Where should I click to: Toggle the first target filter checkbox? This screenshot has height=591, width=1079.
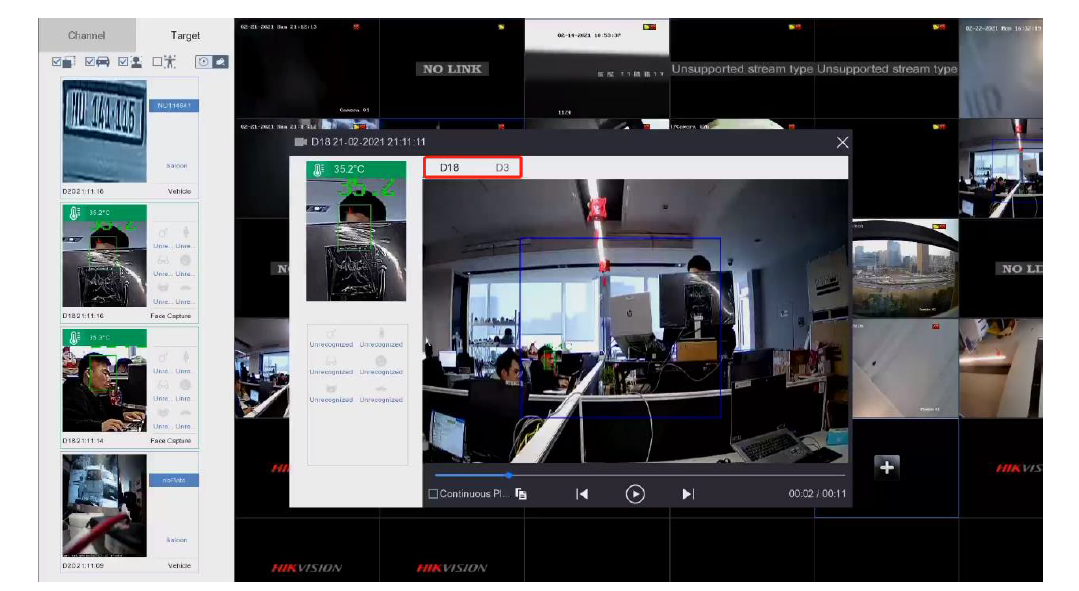pyautogui.click(x=58, y=61)
